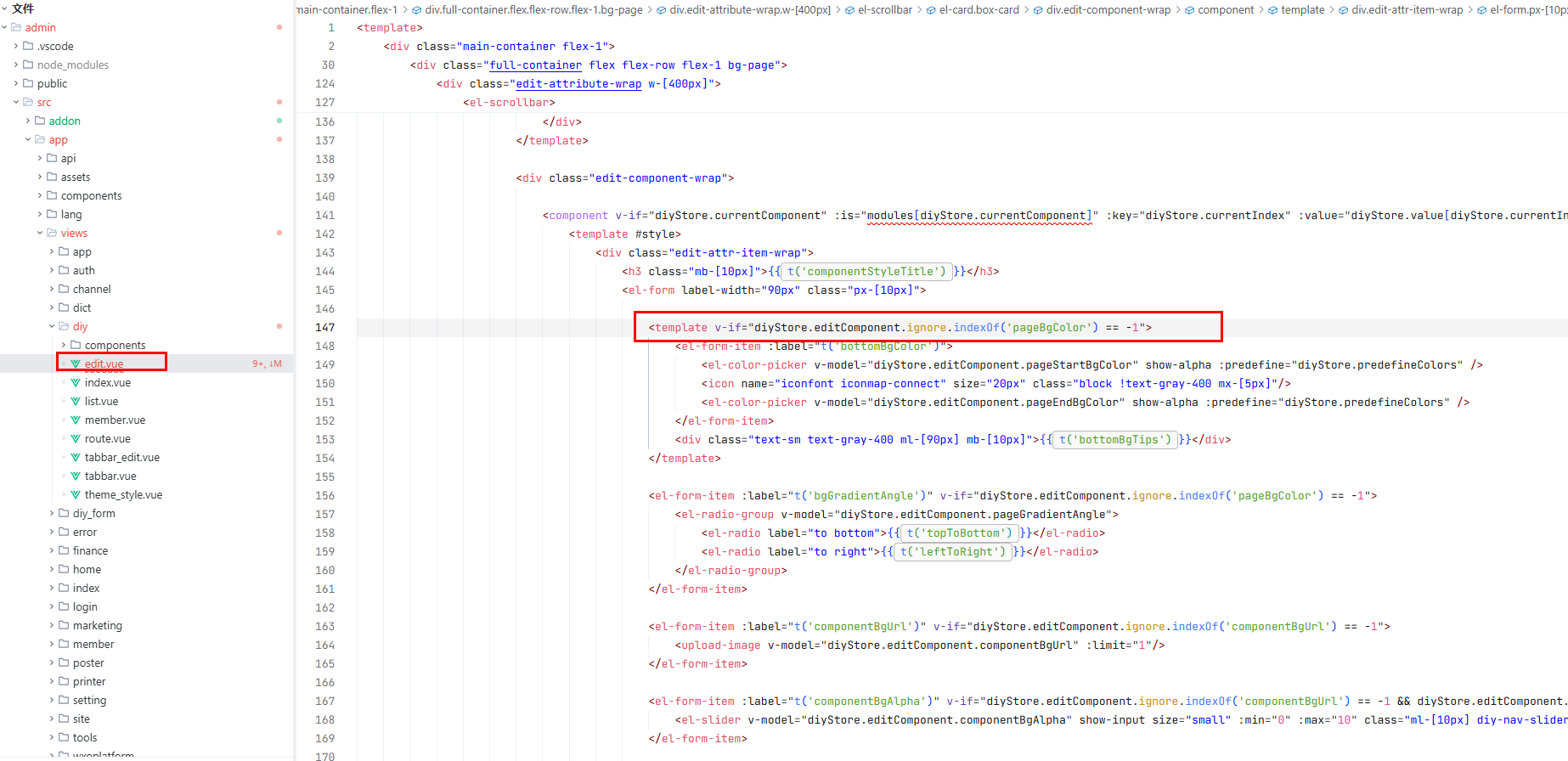The image size is (1568, 761).
Task: Expand the .vscode folder arrow
Action: (16, 47)
